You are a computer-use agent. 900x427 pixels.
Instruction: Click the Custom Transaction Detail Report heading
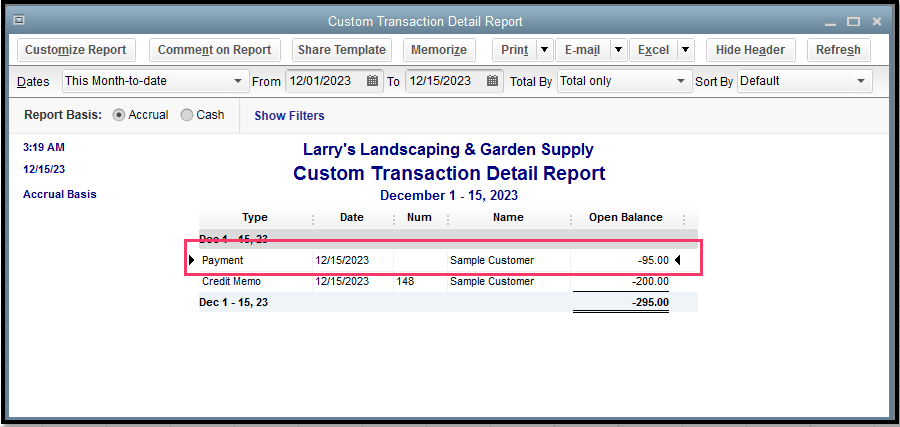pyautogui.click(x=449, y=173)
